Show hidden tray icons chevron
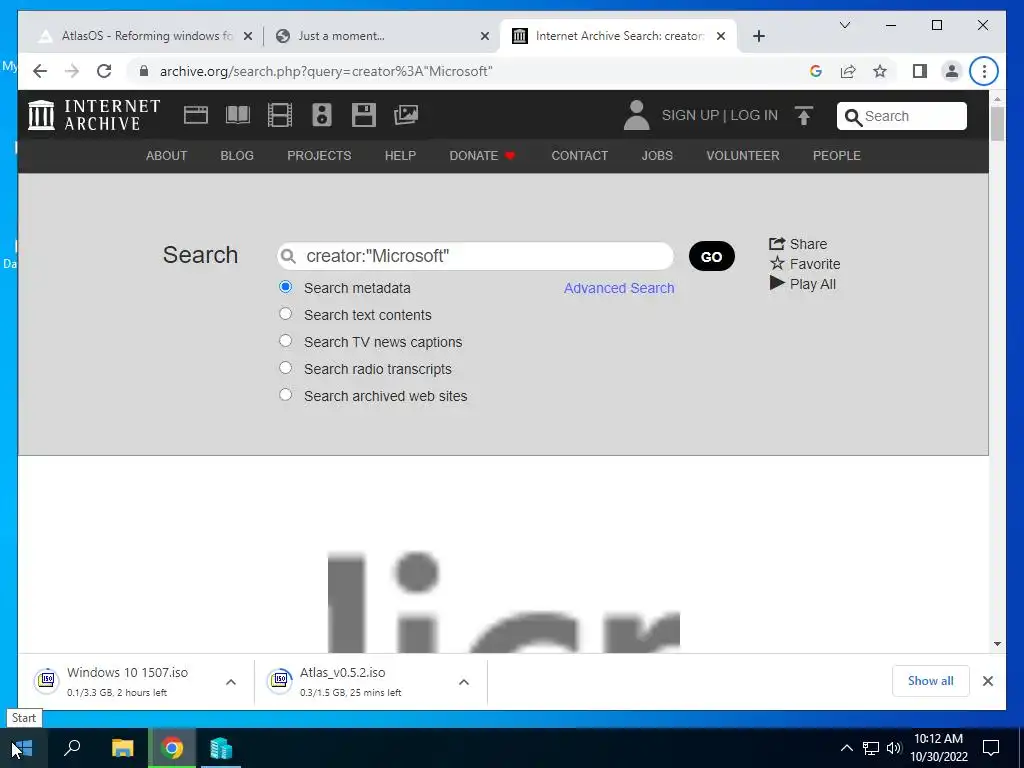1024x768 pixels. click(x=846, y=748)
